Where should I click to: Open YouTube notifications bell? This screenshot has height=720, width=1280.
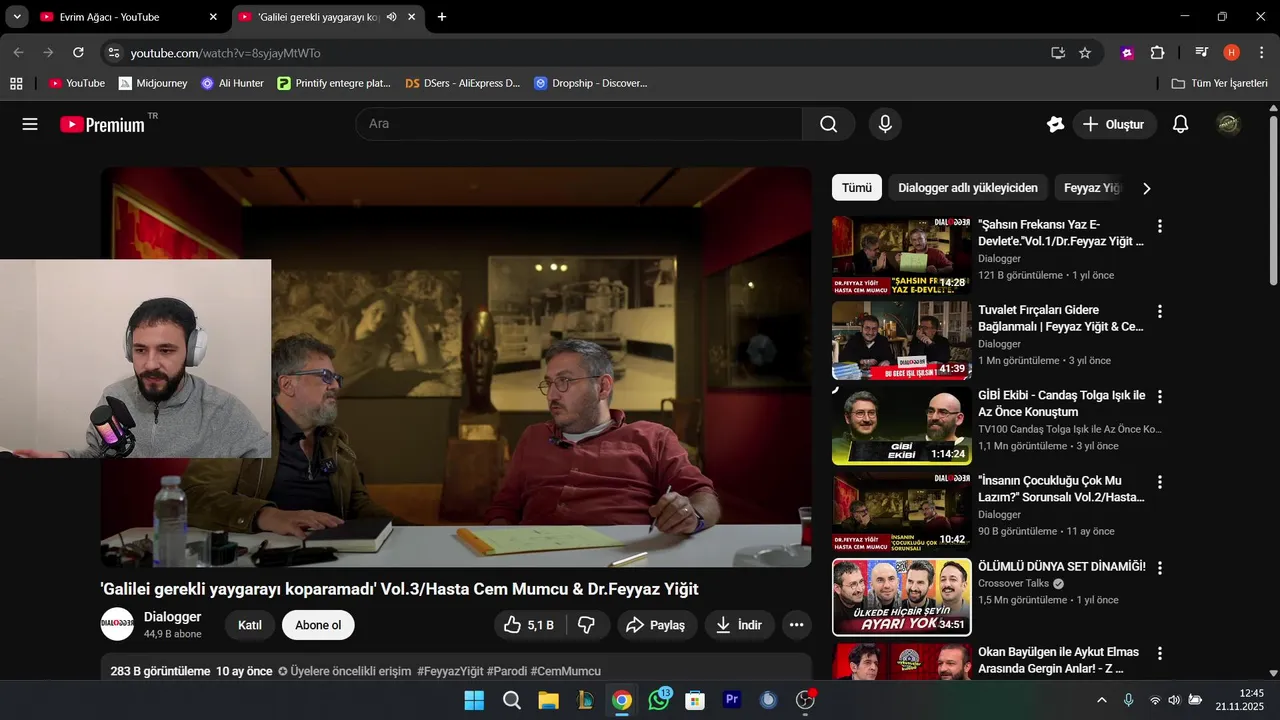coord(1180,124)
